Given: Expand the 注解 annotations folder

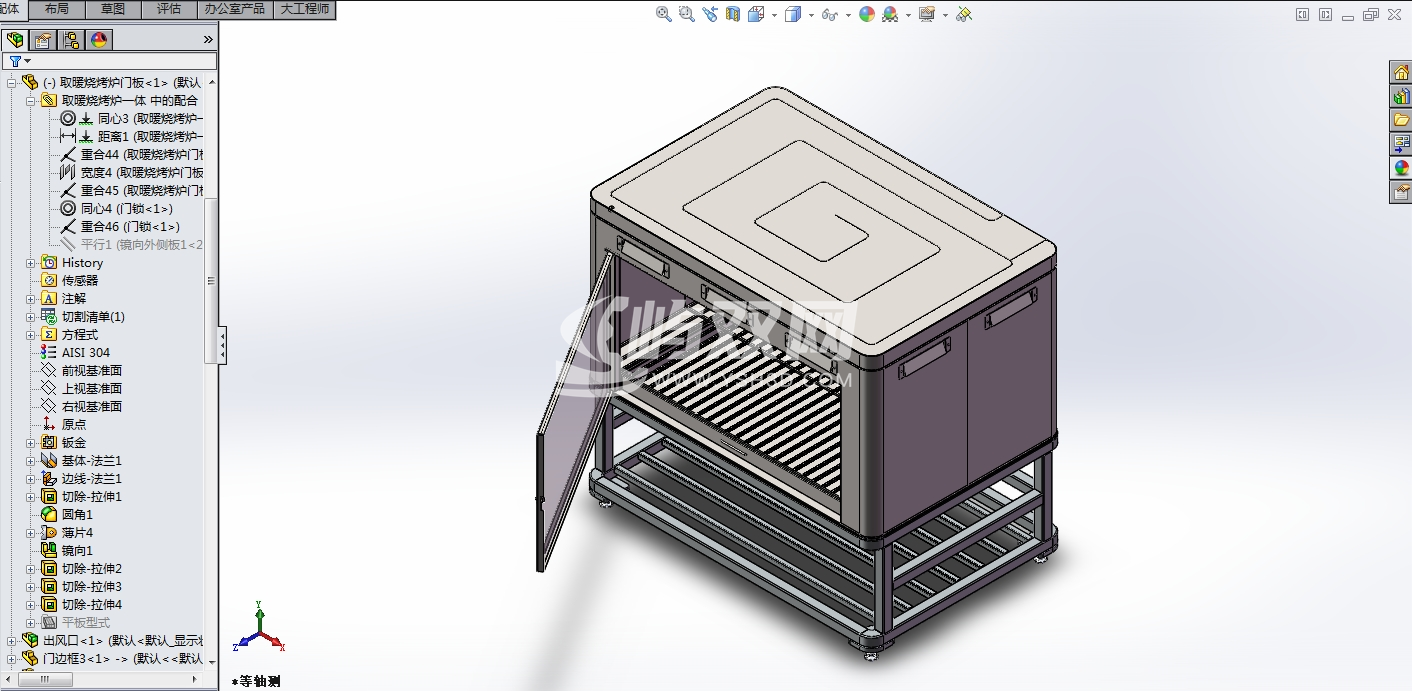Looking at the screenshot, I should pos(30,299).
